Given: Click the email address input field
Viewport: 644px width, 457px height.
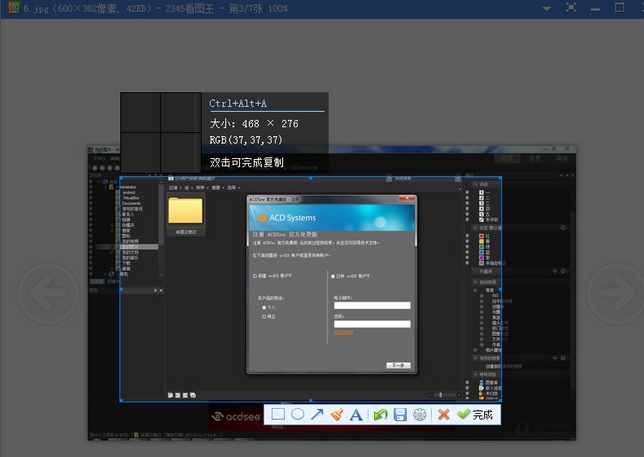Looking at the screenshot, I should (x=372, y=306).
